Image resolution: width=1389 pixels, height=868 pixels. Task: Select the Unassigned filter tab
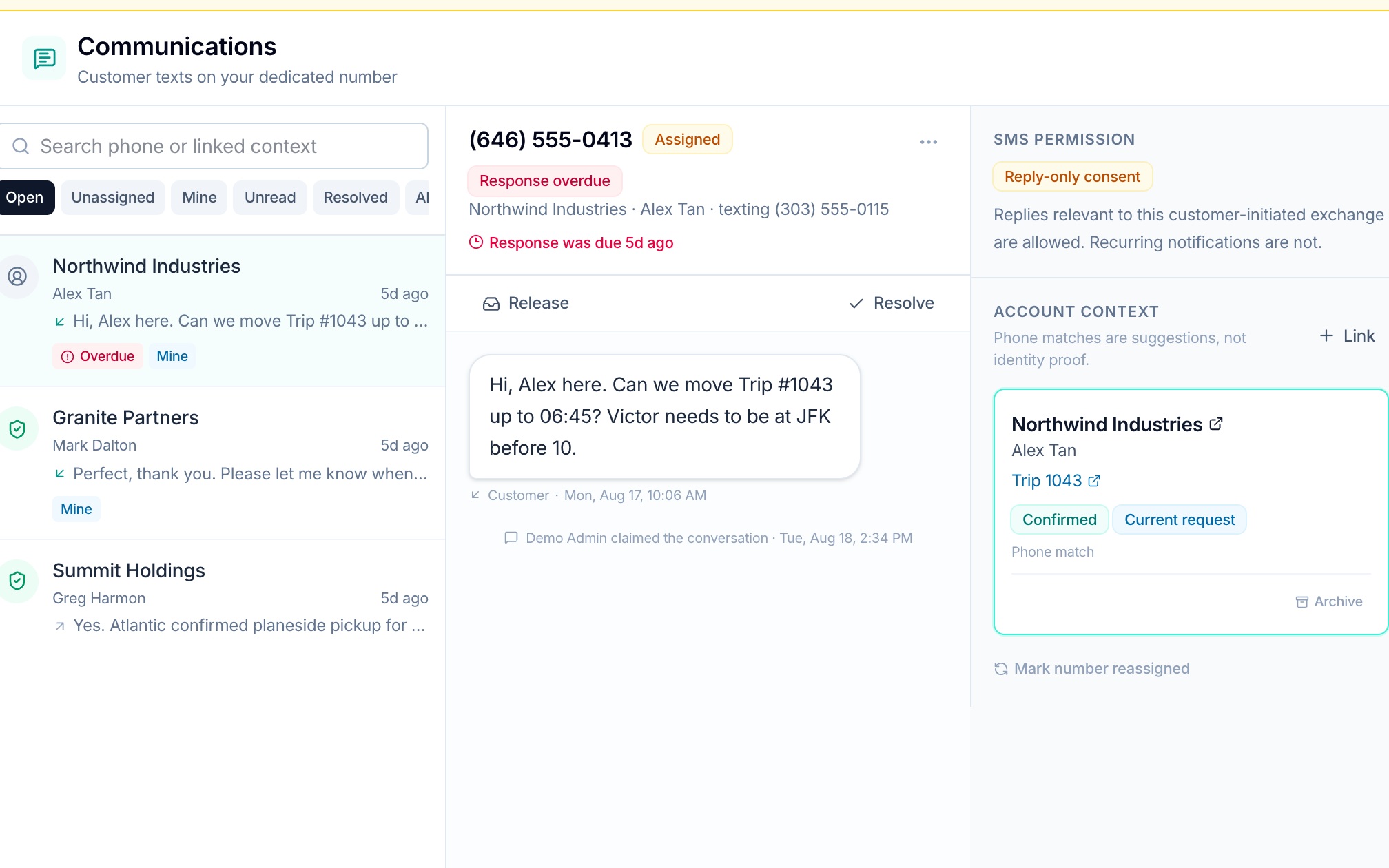click(x=113, y=198)
